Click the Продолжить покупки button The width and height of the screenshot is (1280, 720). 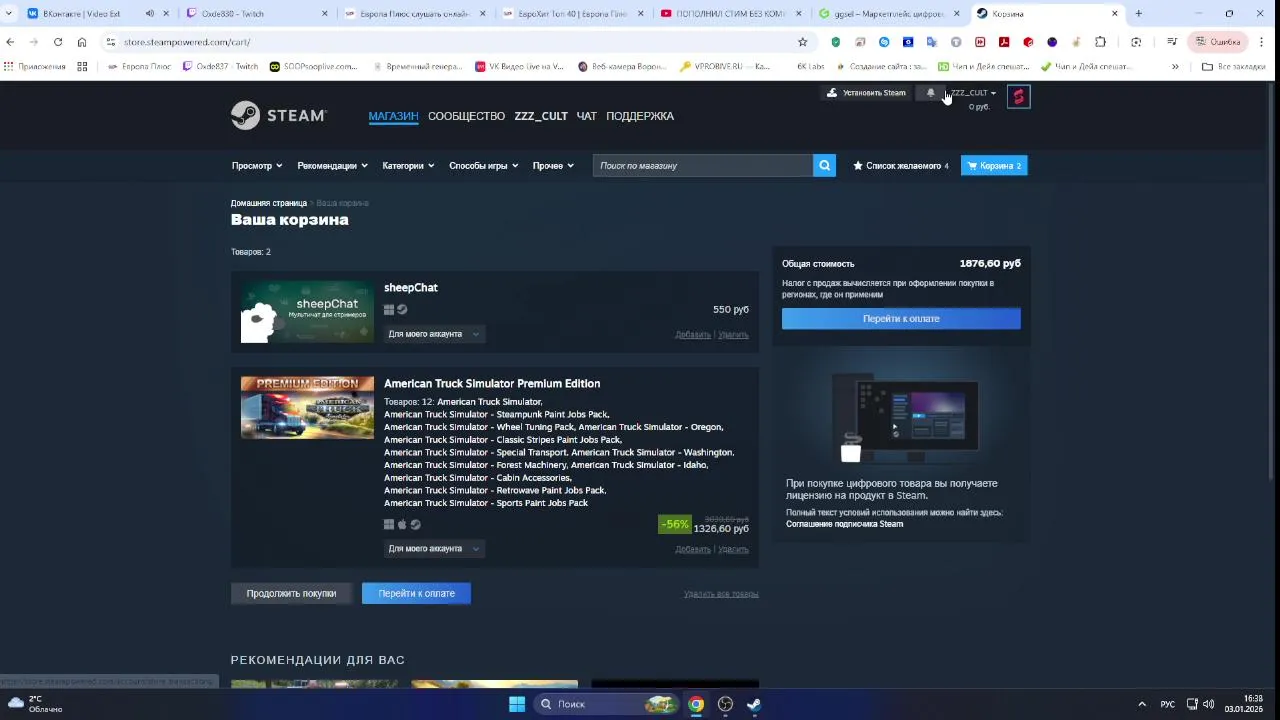[x=291, y=594]
